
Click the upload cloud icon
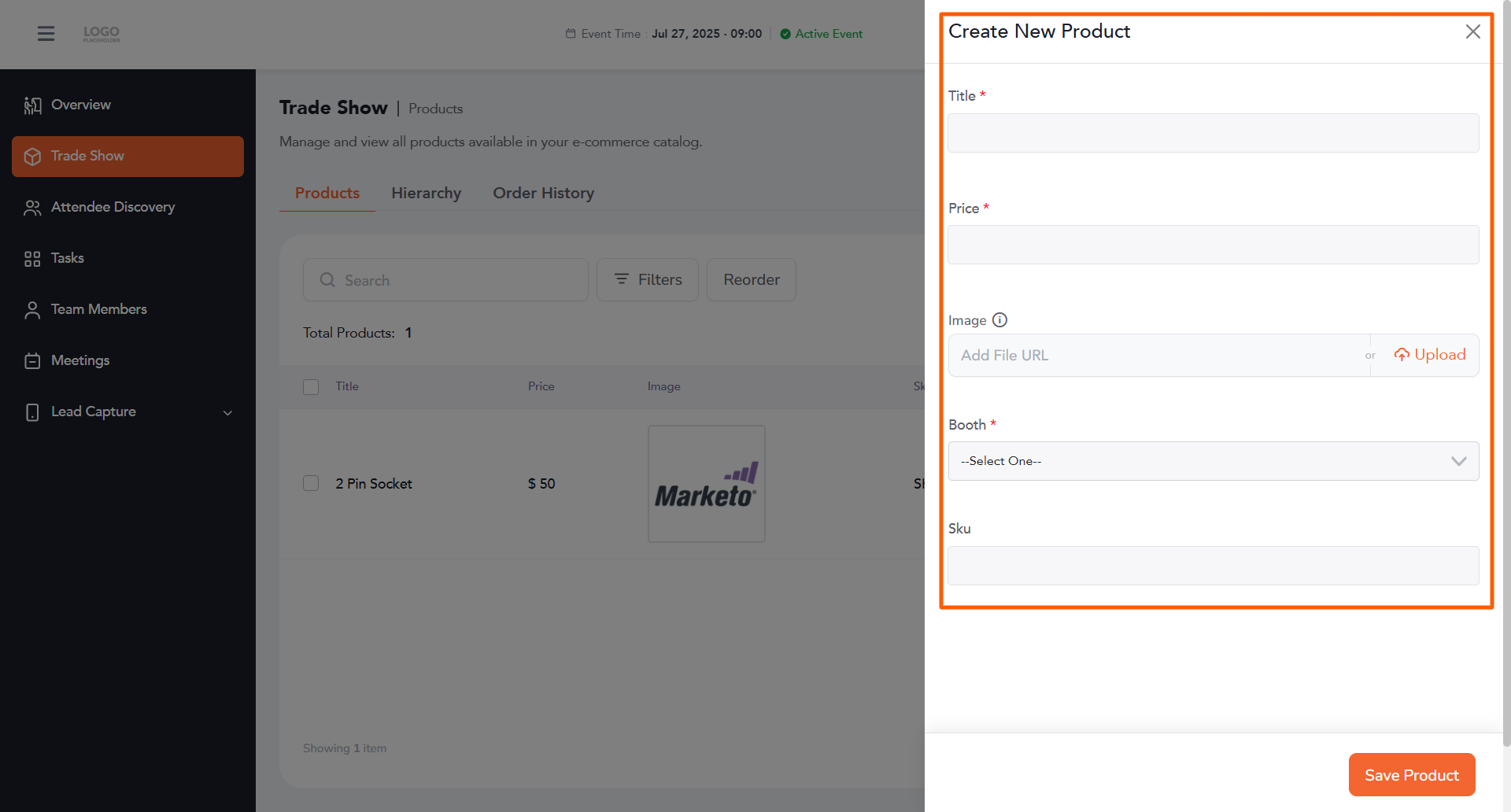tap(1402, 355)
